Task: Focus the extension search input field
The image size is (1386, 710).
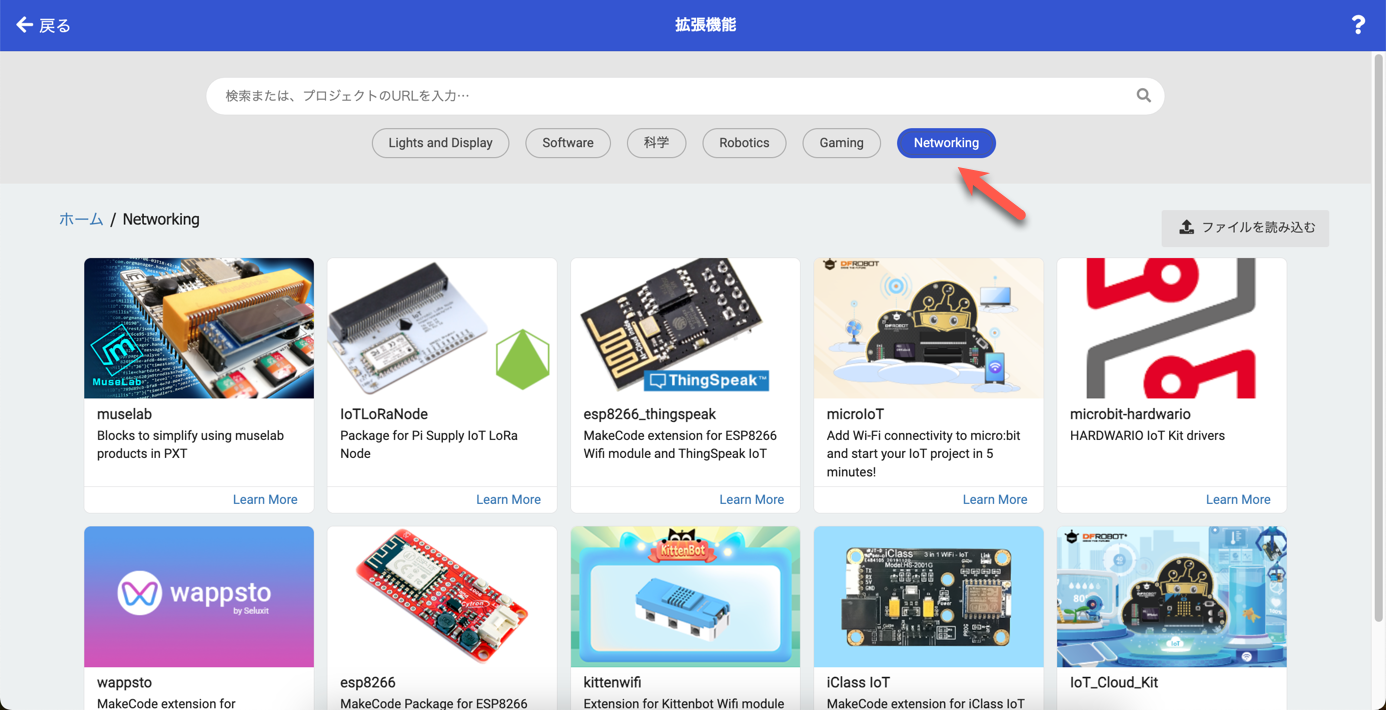Action: 685,96
